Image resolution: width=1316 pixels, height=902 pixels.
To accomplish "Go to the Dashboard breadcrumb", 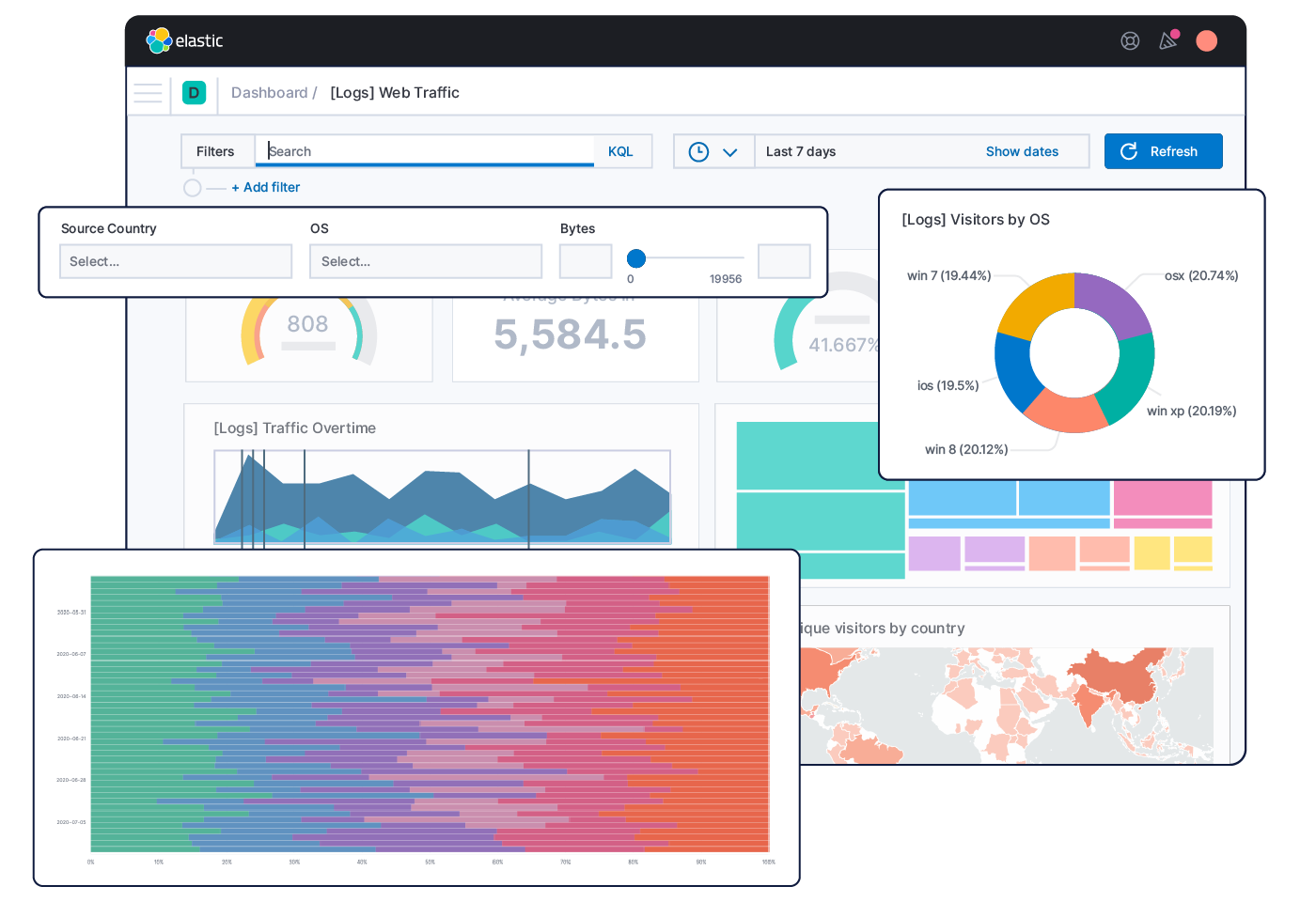I will (x=269, y=93).
